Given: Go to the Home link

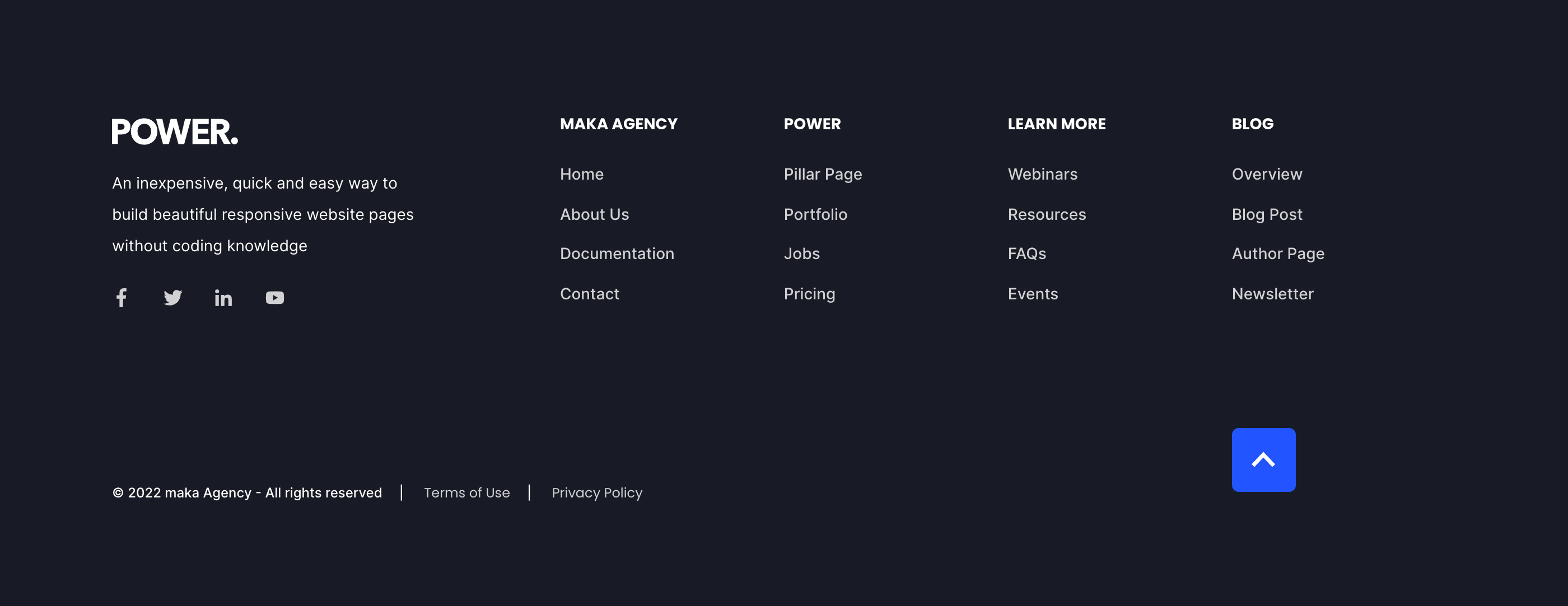Looking at the screenshot, I should click(x=582, y=174).
